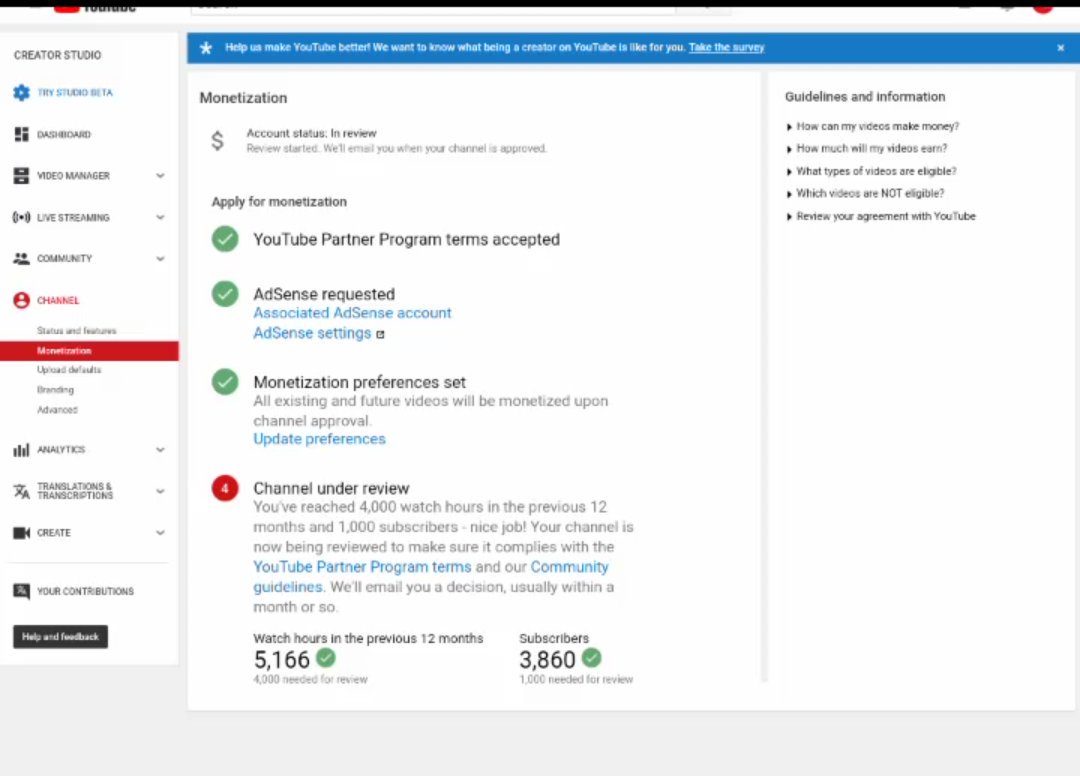Open the AdSense settings link
The width and height of the screenshot is (1080, 776).
coord(312,333)
